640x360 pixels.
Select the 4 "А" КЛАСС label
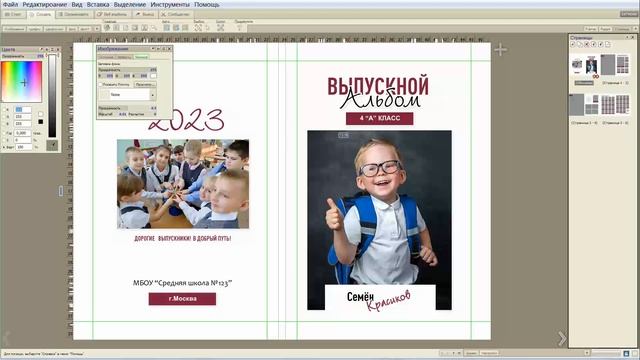380,118
